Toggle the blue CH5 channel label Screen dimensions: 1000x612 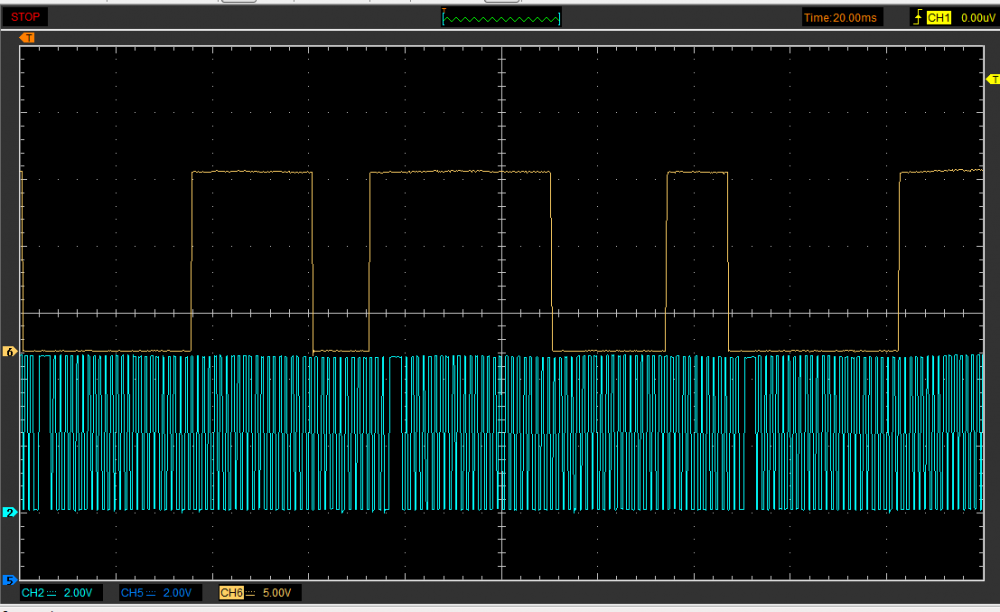coord(131,593)
